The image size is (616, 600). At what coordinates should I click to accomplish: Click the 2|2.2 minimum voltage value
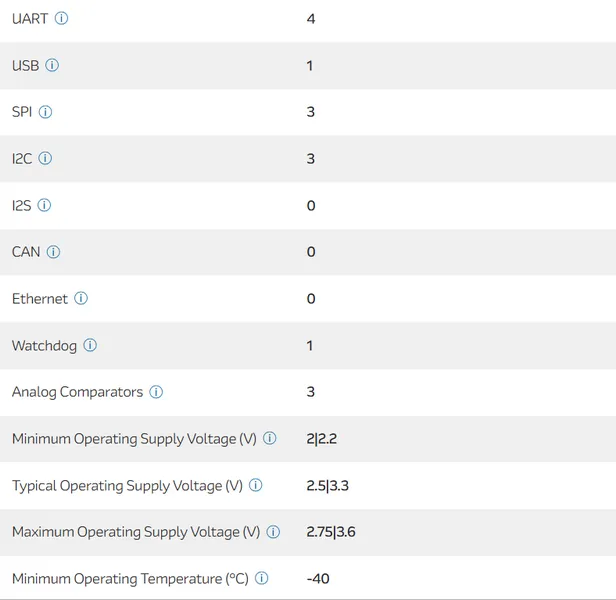[x=323, y=439]
